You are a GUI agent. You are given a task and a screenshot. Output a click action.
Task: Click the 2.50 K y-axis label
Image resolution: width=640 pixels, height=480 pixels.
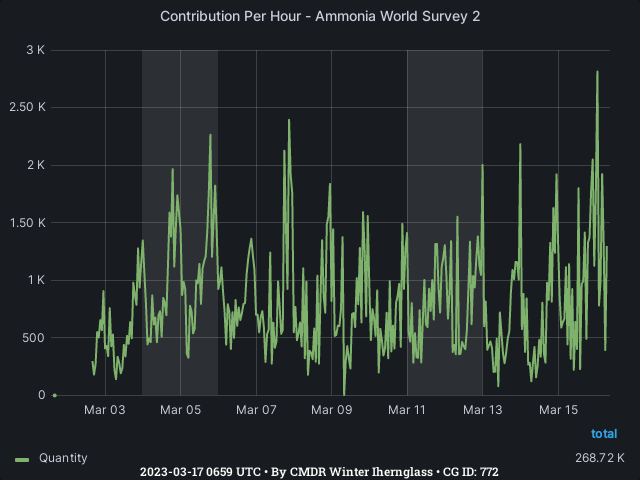click(27, 107)
